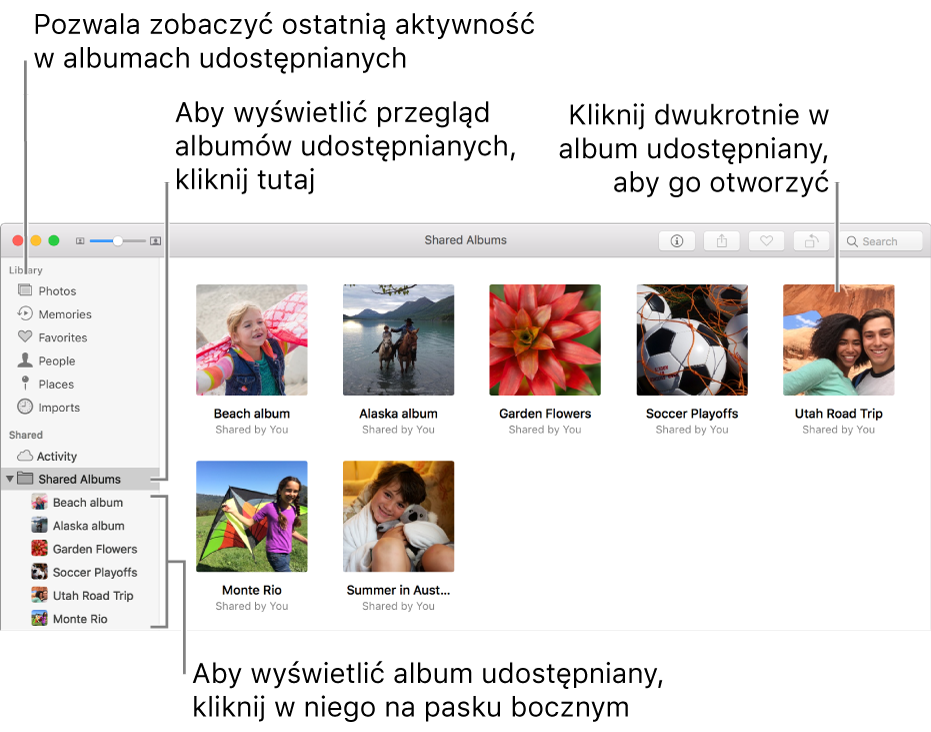Screen dimensions: 931x732
Task: Click the large thumbnail zoom-in icon
Action: pos(156,241)
